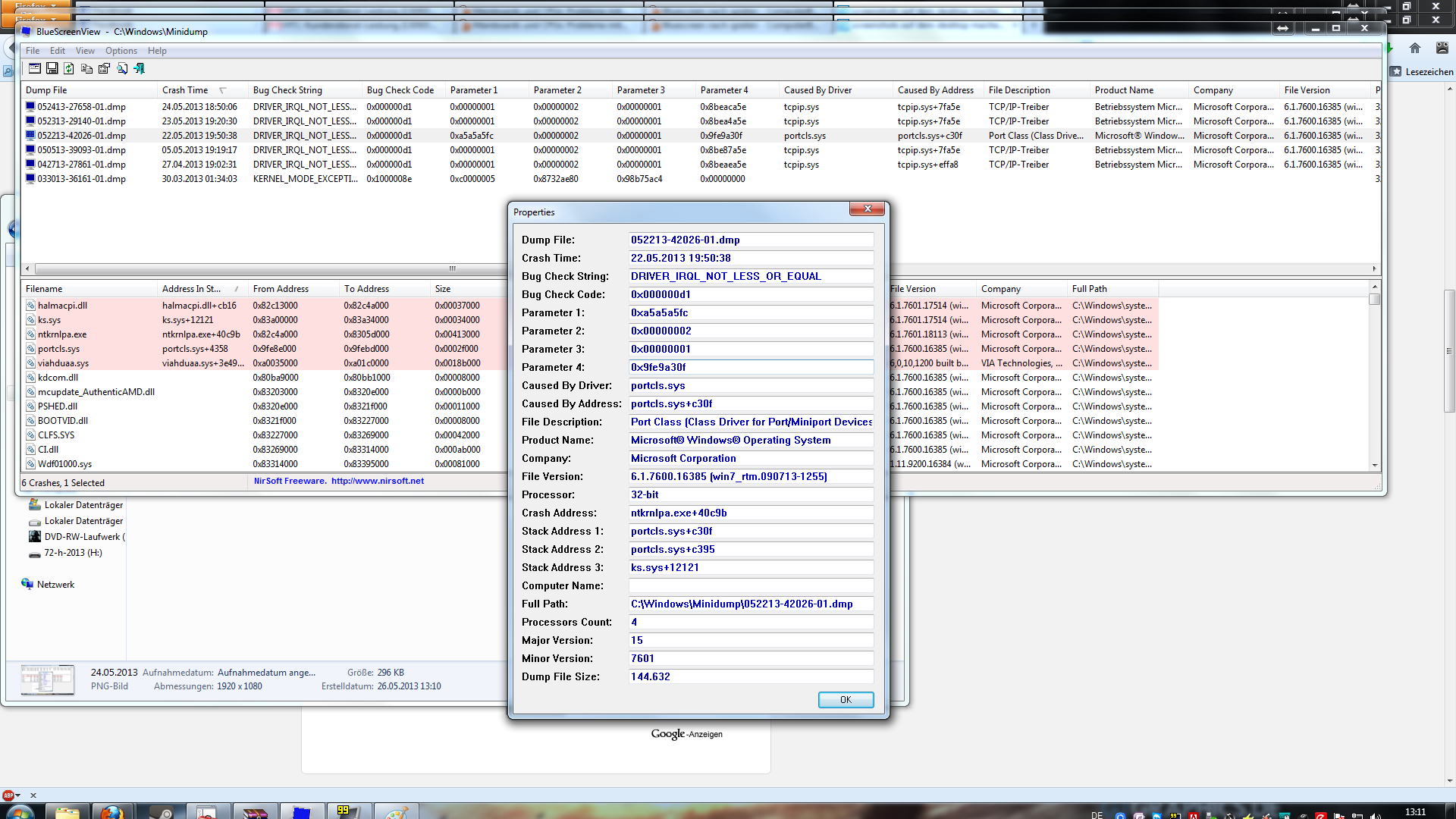Click the Save (floppy disk) toolbar icon
Viewport: 1456px width, 819px height.
pyautogui.click(x=52, y=68)
